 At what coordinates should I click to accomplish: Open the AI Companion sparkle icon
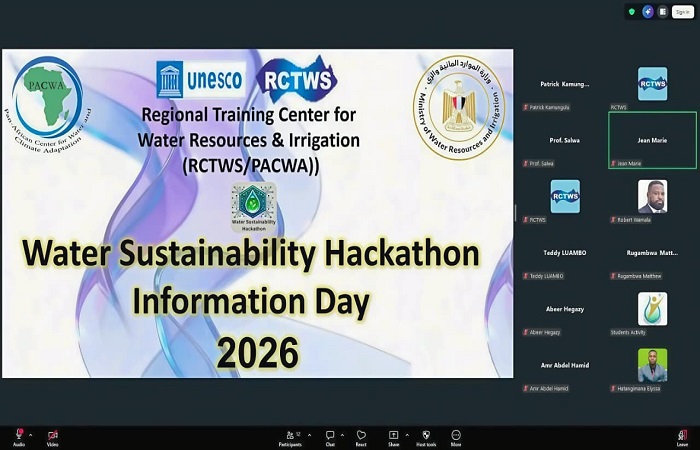click(647, 12)
